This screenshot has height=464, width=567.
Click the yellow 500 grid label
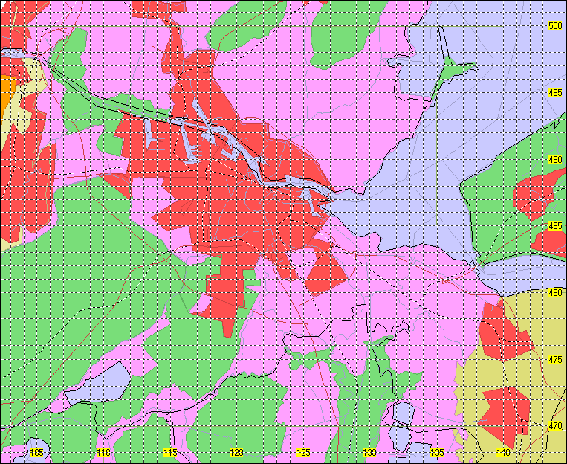[x=555, y=26]
